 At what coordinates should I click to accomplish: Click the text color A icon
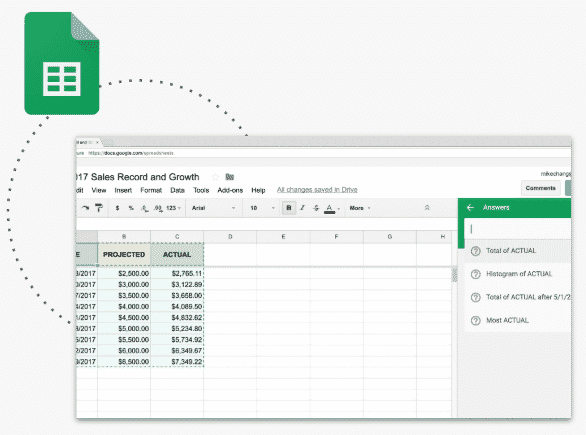329,209
